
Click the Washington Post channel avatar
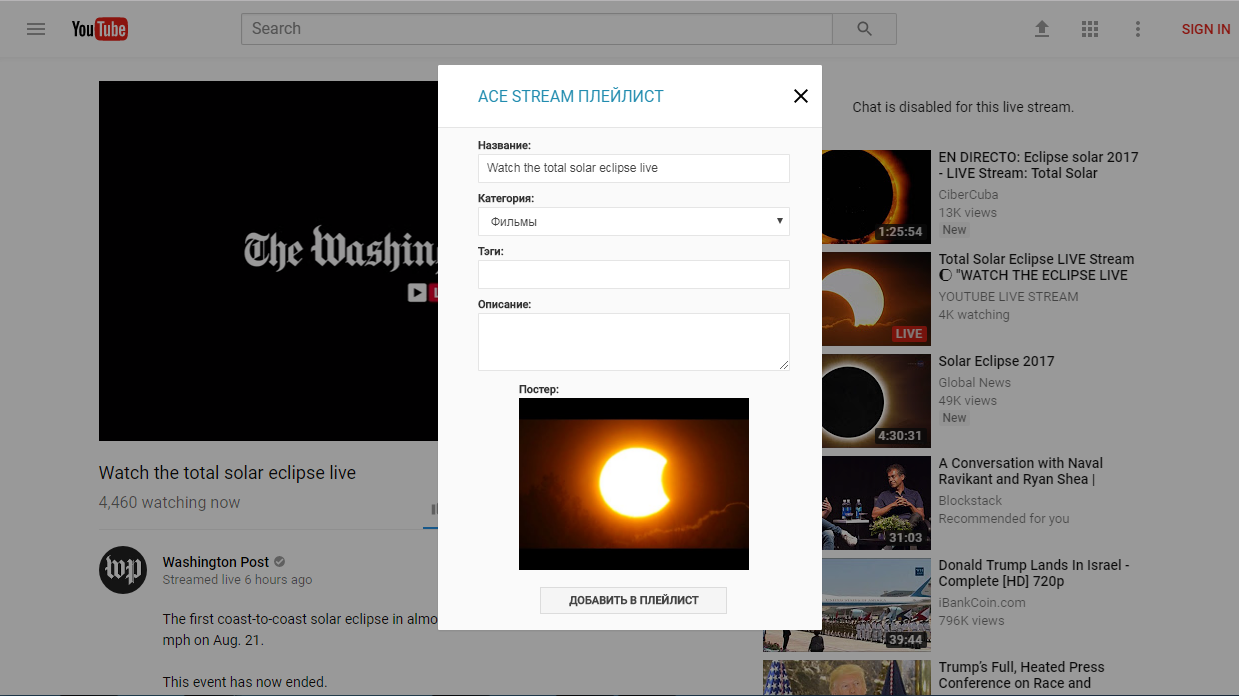(123, 570)
